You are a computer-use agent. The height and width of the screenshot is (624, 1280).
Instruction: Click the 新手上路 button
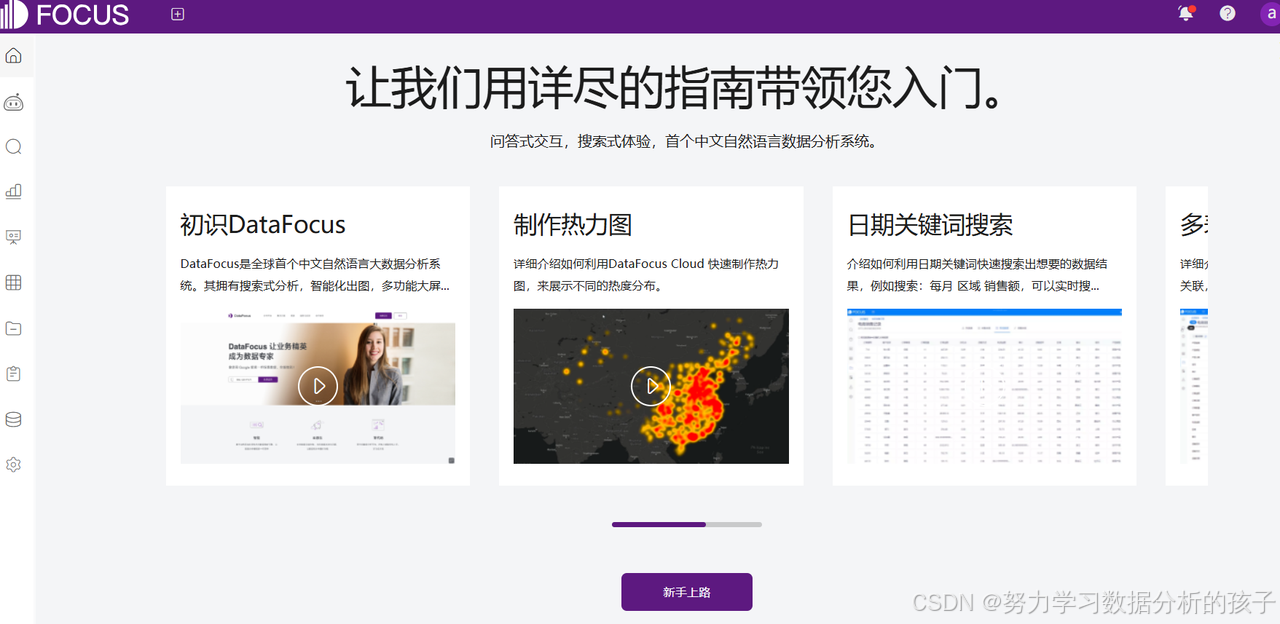click(687, 592)
